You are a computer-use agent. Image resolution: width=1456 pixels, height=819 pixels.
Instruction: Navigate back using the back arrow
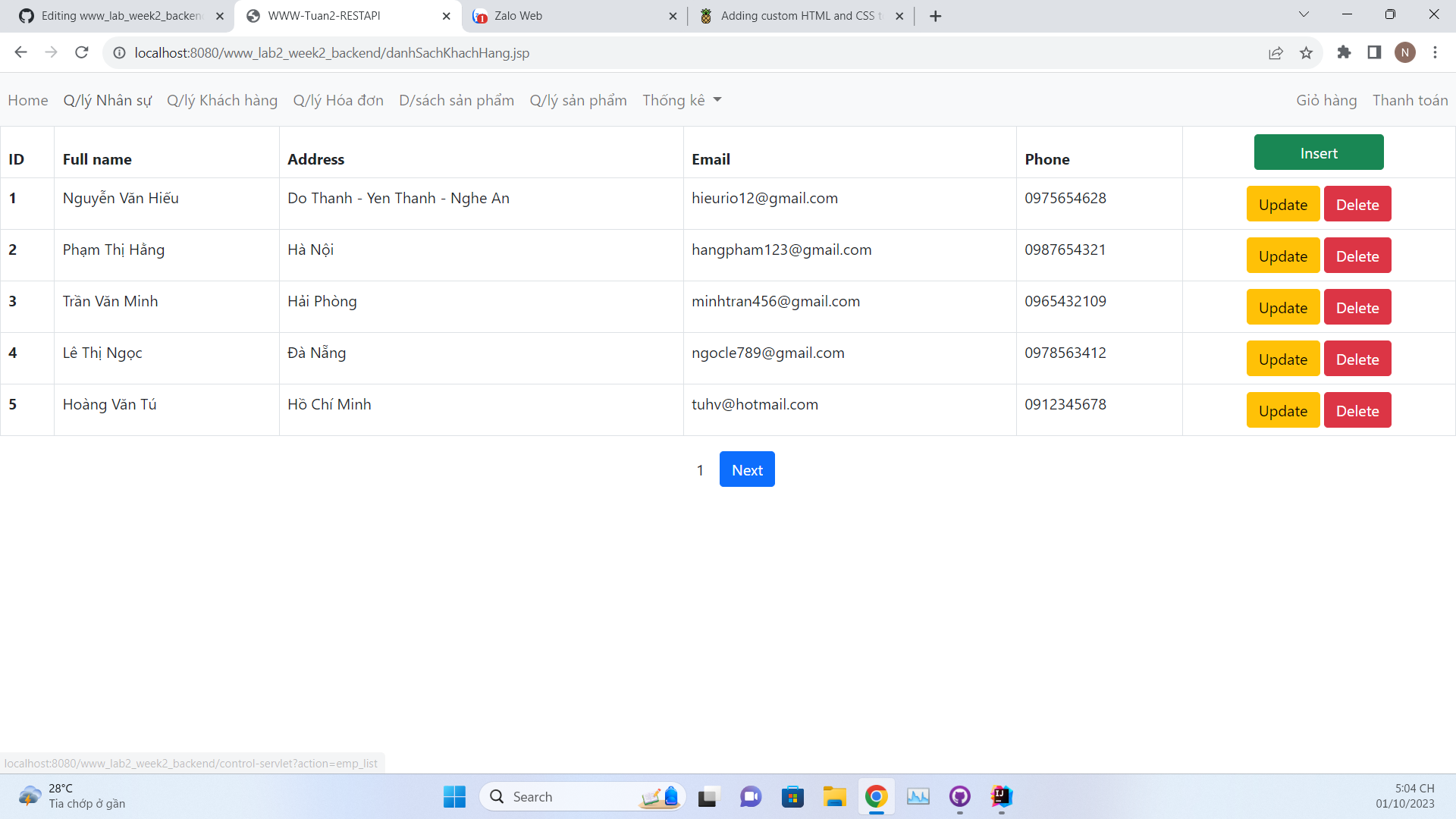(20, 52)
